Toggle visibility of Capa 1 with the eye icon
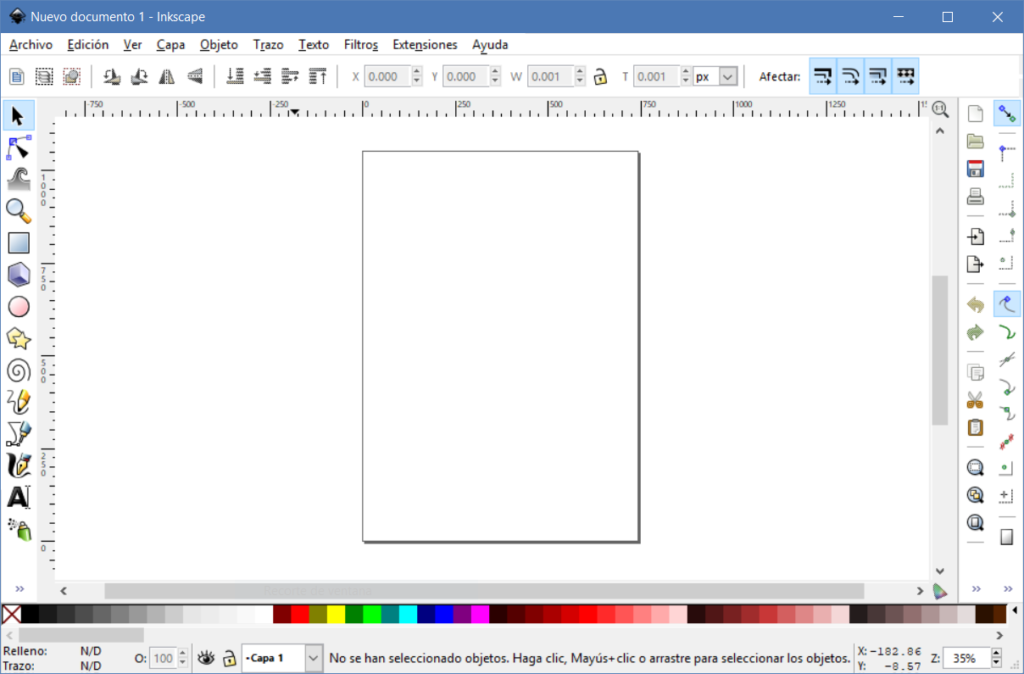Viewport: 1024px width, 674px height. (206, 658)
